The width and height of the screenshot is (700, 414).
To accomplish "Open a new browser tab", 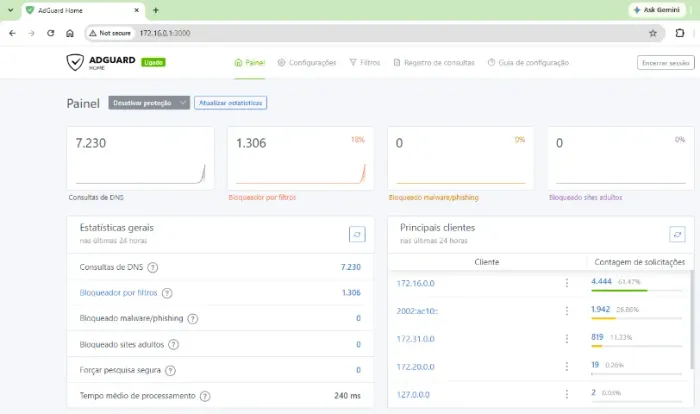I will [x=156, y=10].
